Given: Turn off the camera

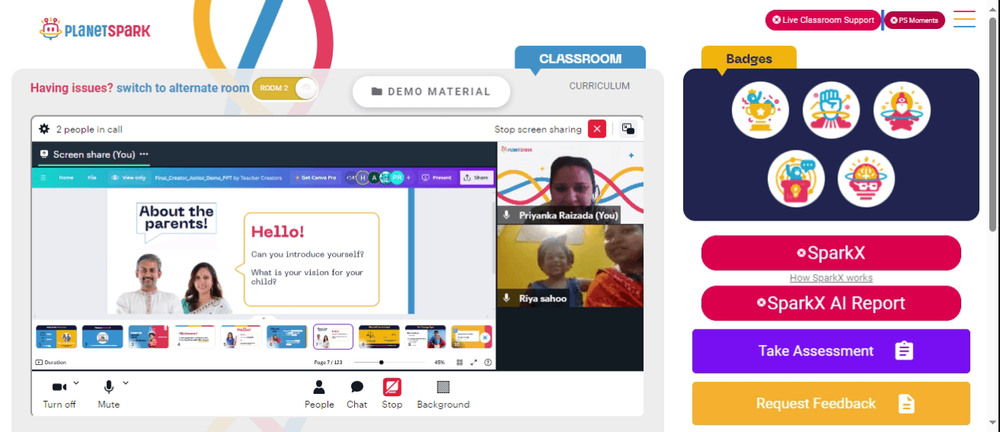Looking at the screenshot, I should coord(59,394).
